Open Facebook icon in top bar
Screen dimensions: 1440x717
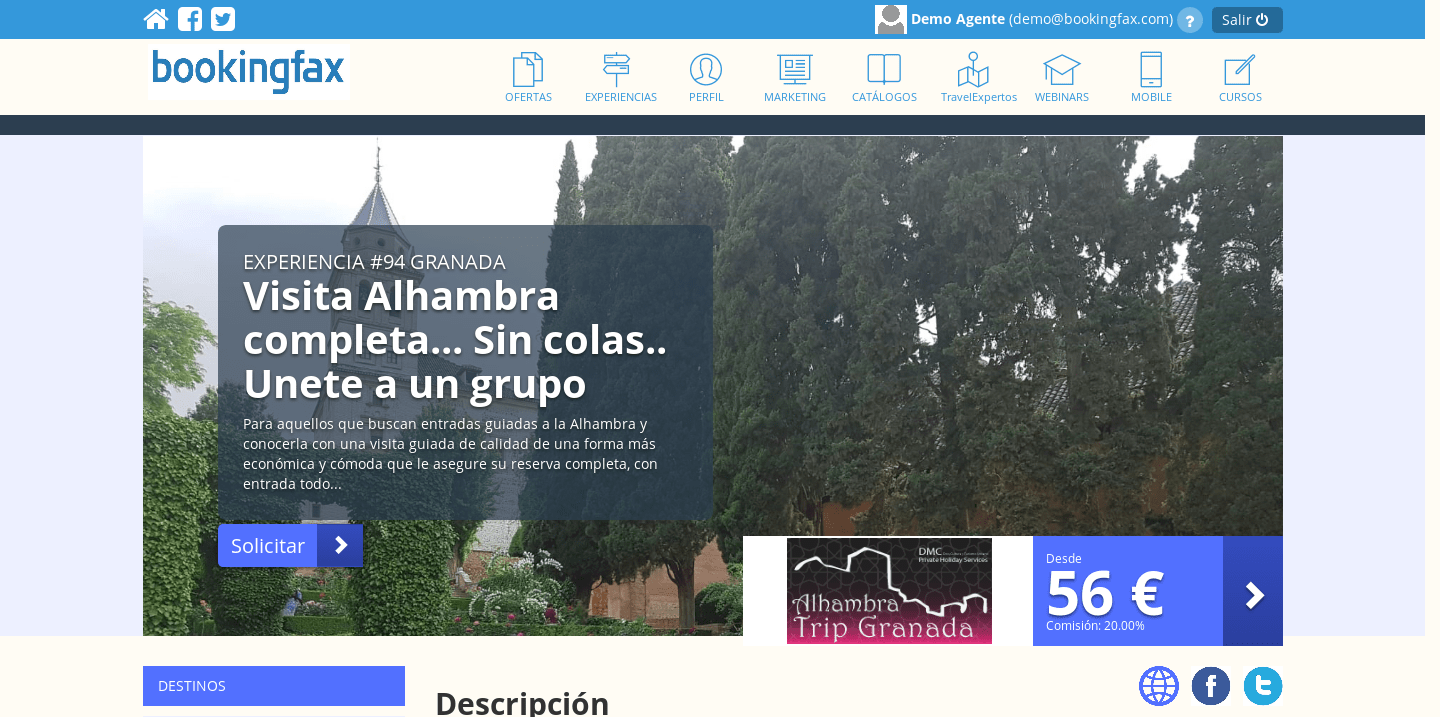(x=190, y=19)
